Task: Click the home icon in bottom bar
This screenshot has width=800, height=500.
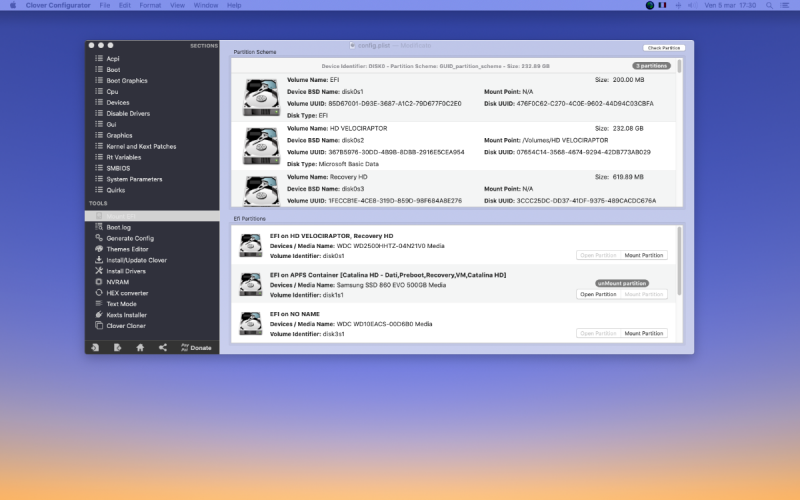Action: point(140,347)
